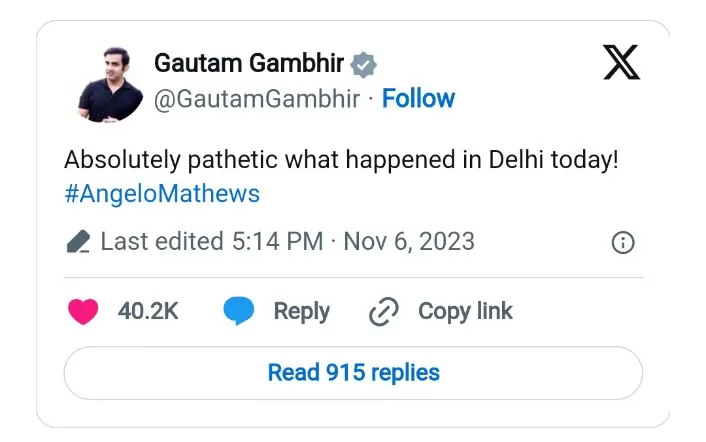Click the chain copy link icon

pyautogui.click(x=384, y=312)
